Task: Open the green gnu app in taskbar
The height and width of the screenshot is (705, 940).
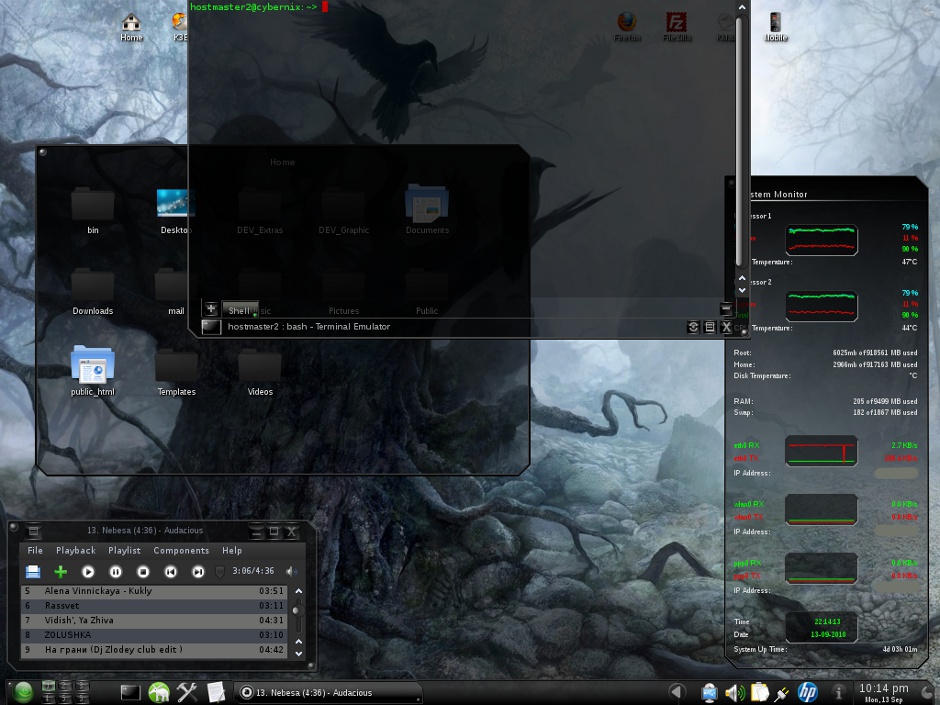Action: (x=159, y=692)
